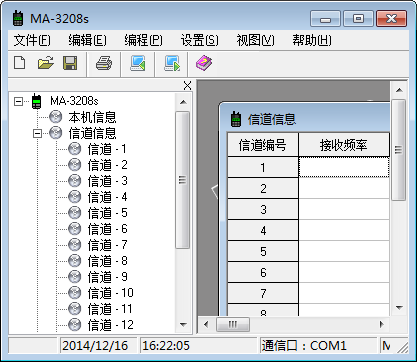Open the 编程(P) menu
Screen dimensions: 417x362
(x=143, y=40)
